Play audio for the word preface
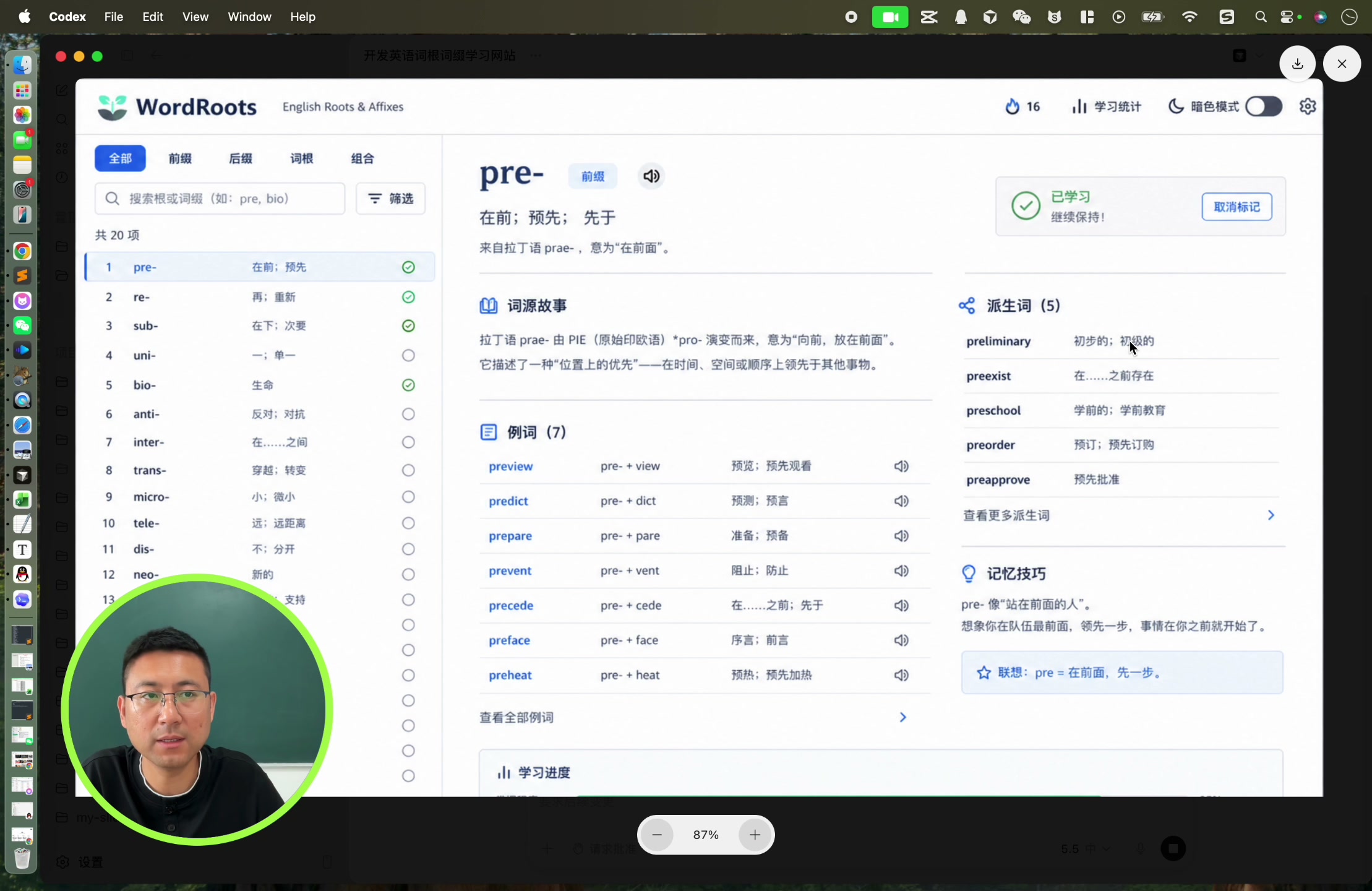The height and width of the screenshot is (891, 1372). (x=901, y=640)
